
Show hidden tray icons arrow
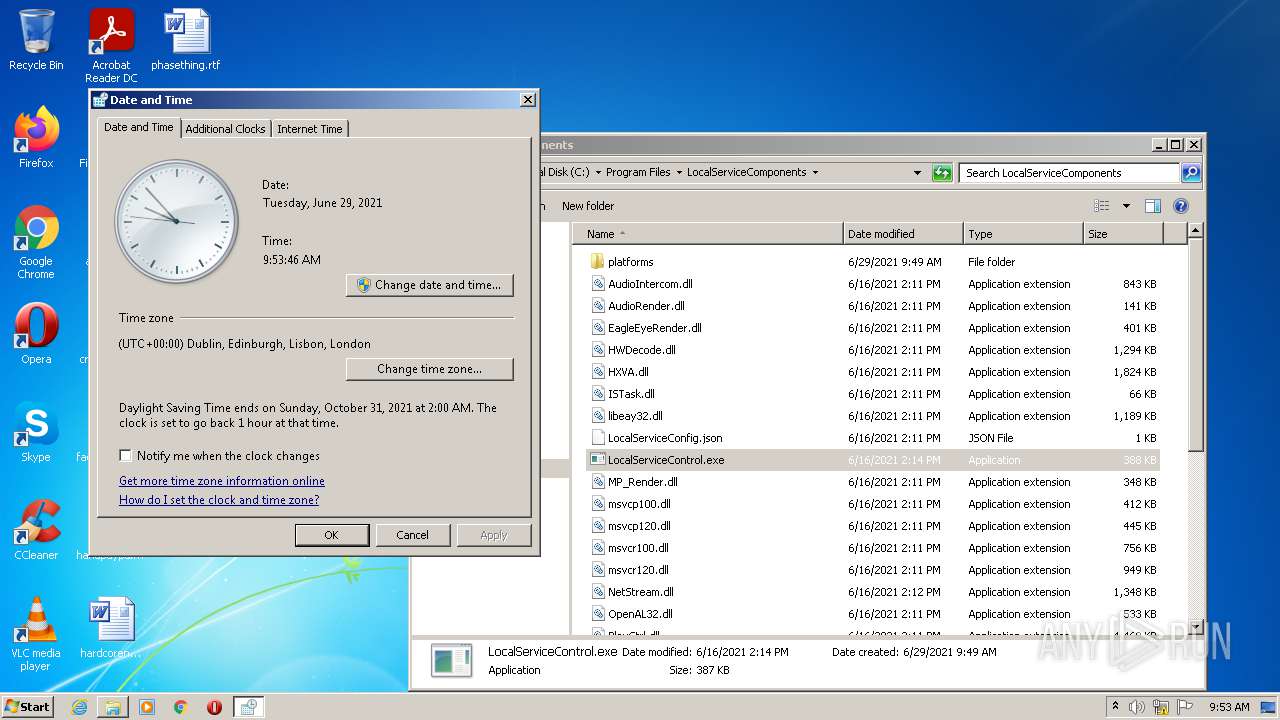point(1115,706)
